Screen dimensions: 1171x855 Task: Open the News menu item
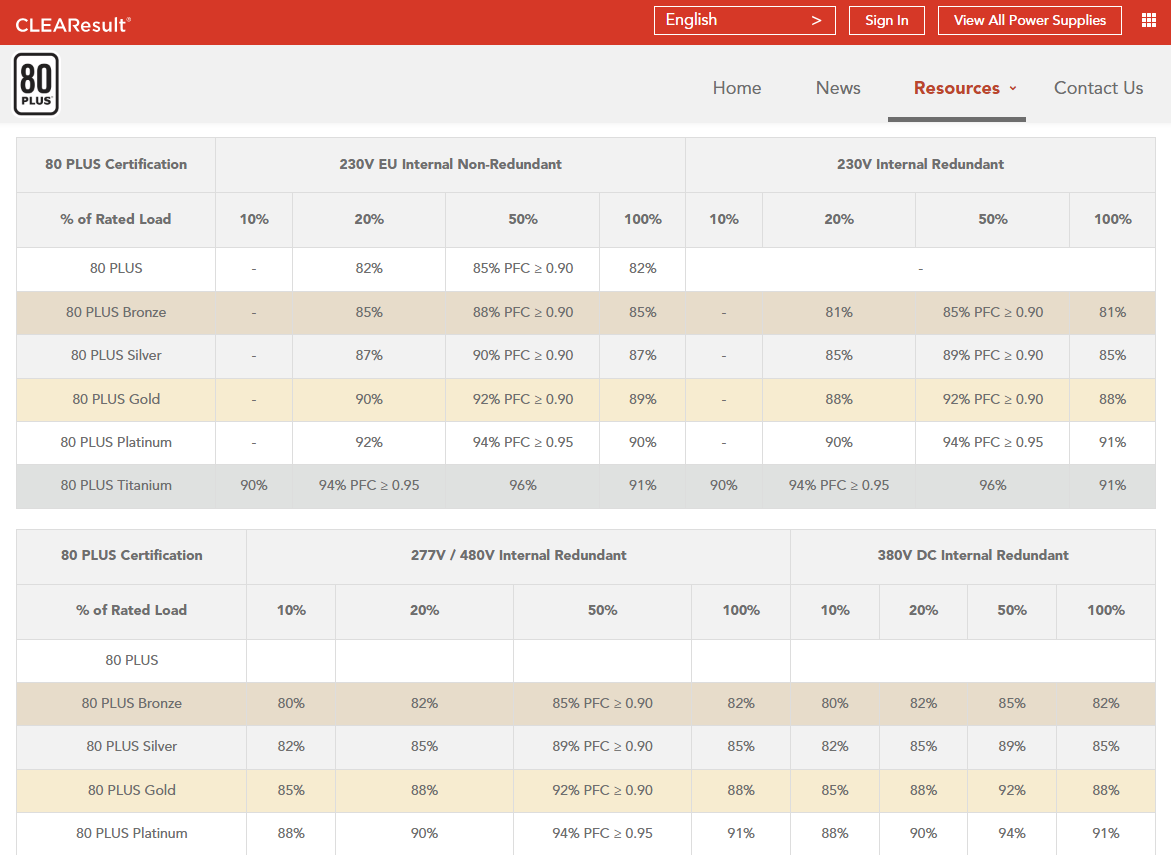pos(838,88)
